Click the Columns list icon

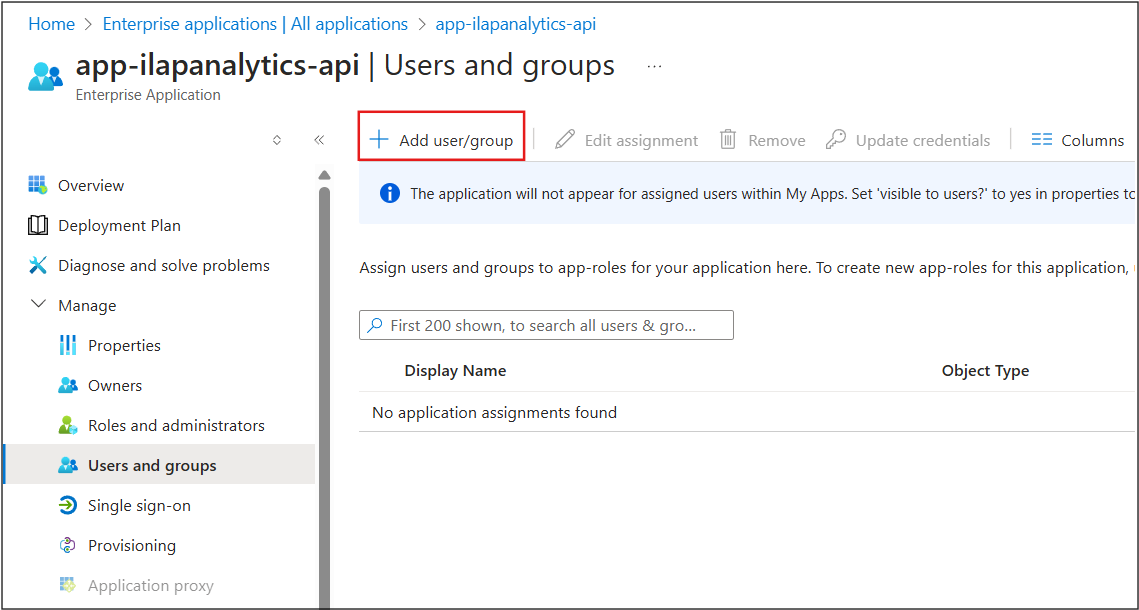[x=1042, y=139]
